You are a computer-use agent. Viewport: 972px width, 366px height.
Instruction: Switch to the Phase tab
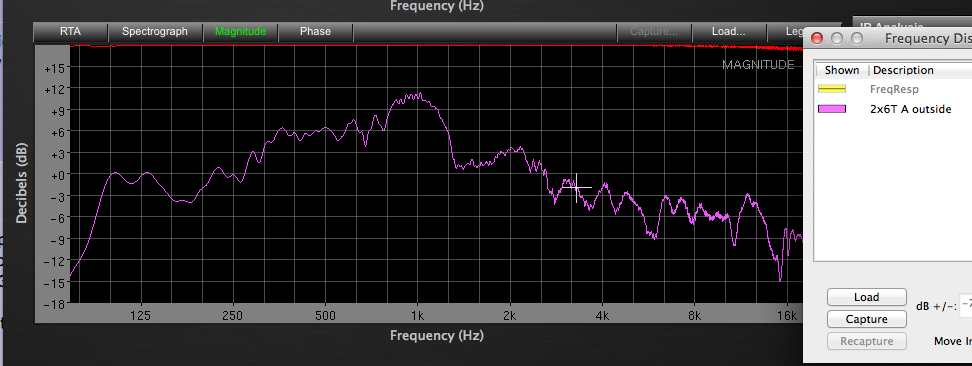click(x=316, y=32)
